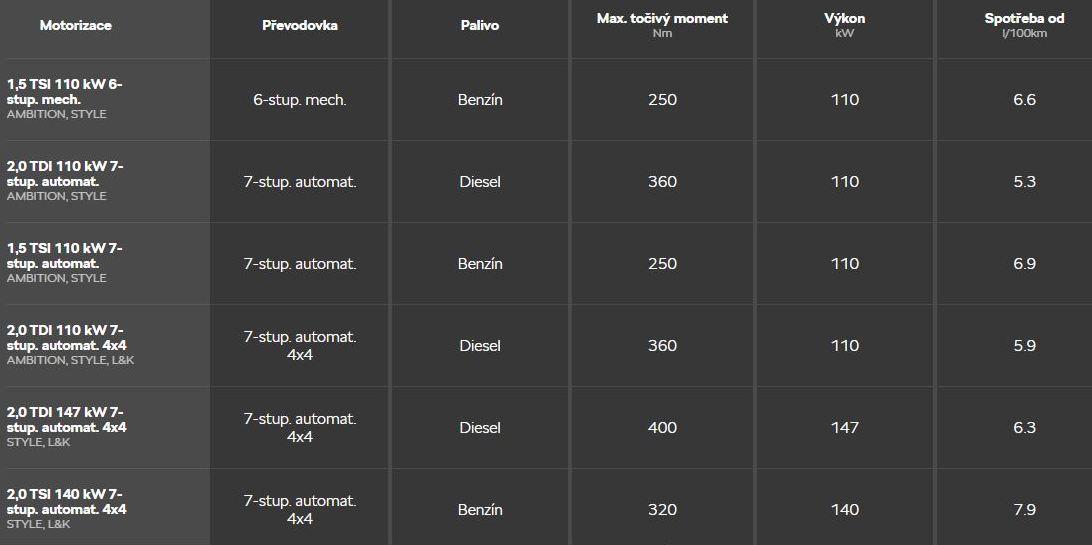Click the Převodovka column header
1092x545 pixels.
coord(300,26)
